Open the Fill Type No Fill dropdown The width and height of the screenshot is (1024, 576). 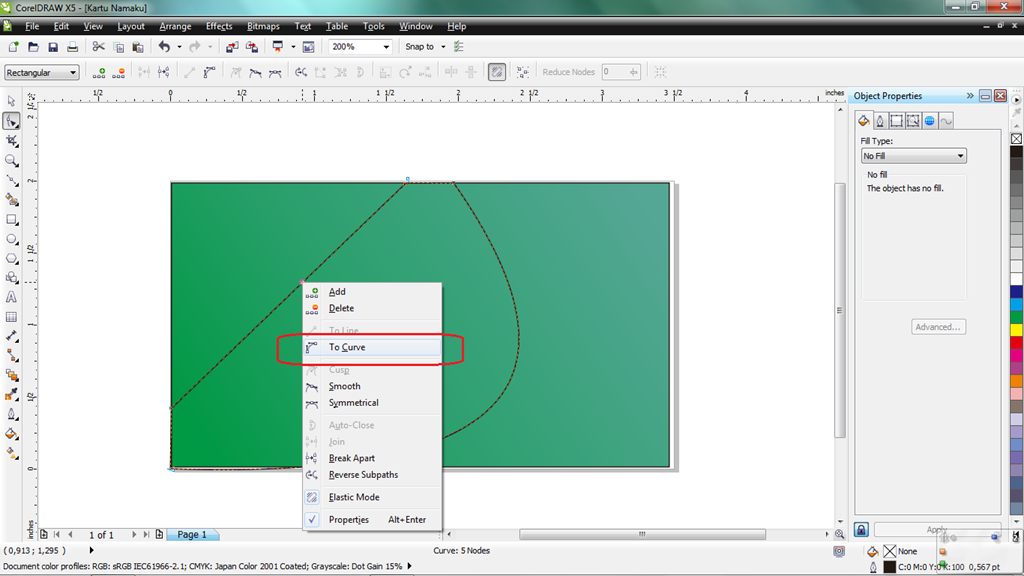pyautogui.click(x=913, y=156)
